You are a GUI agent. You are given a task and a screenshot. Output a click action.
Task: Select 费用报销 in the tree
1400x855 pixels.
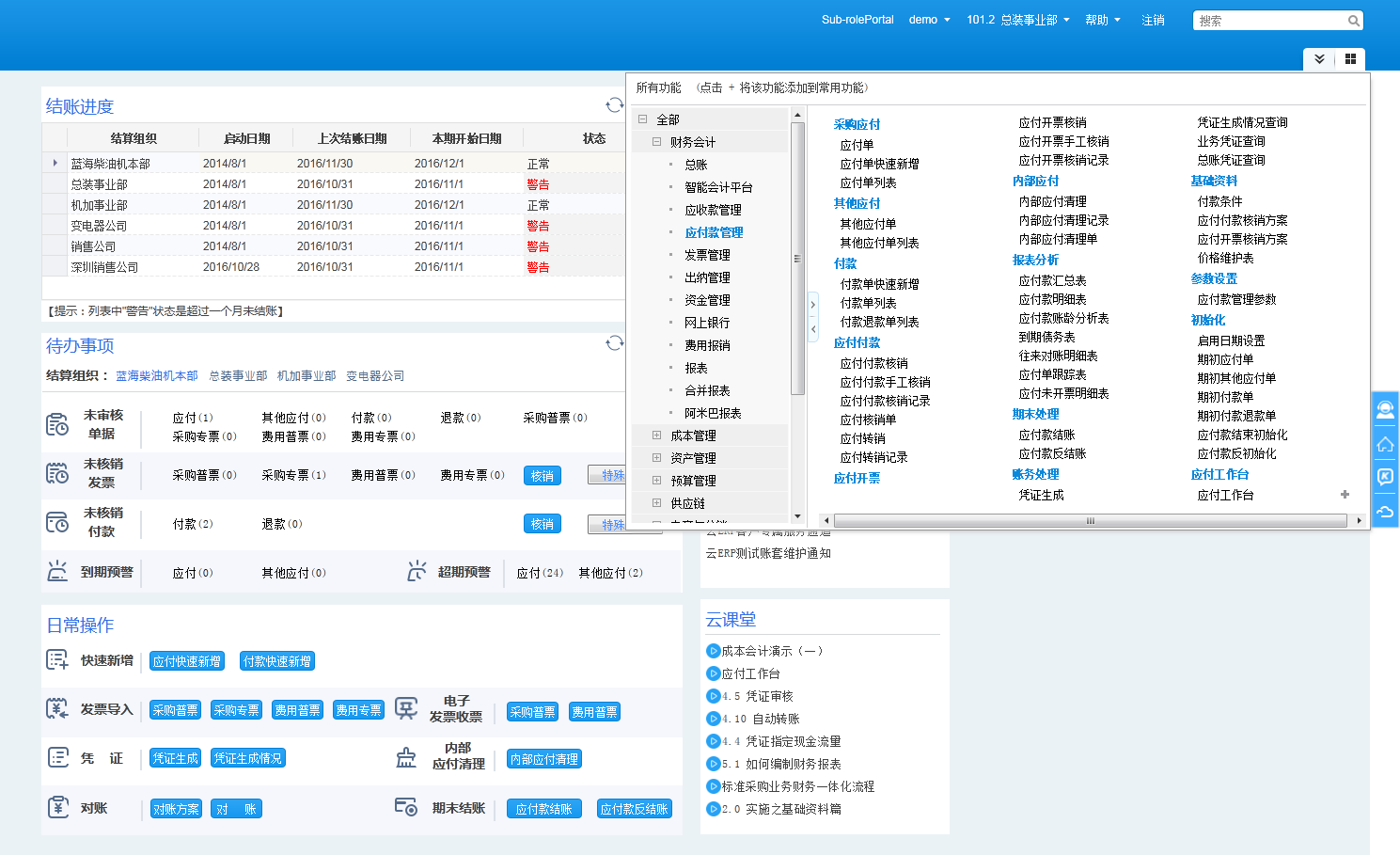[707, 345]
